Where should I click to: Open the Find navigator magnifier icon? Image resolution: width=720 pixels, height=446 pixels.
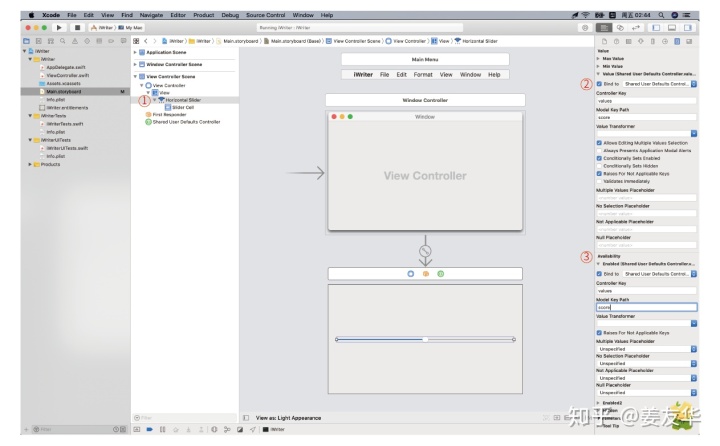[62, 41]
